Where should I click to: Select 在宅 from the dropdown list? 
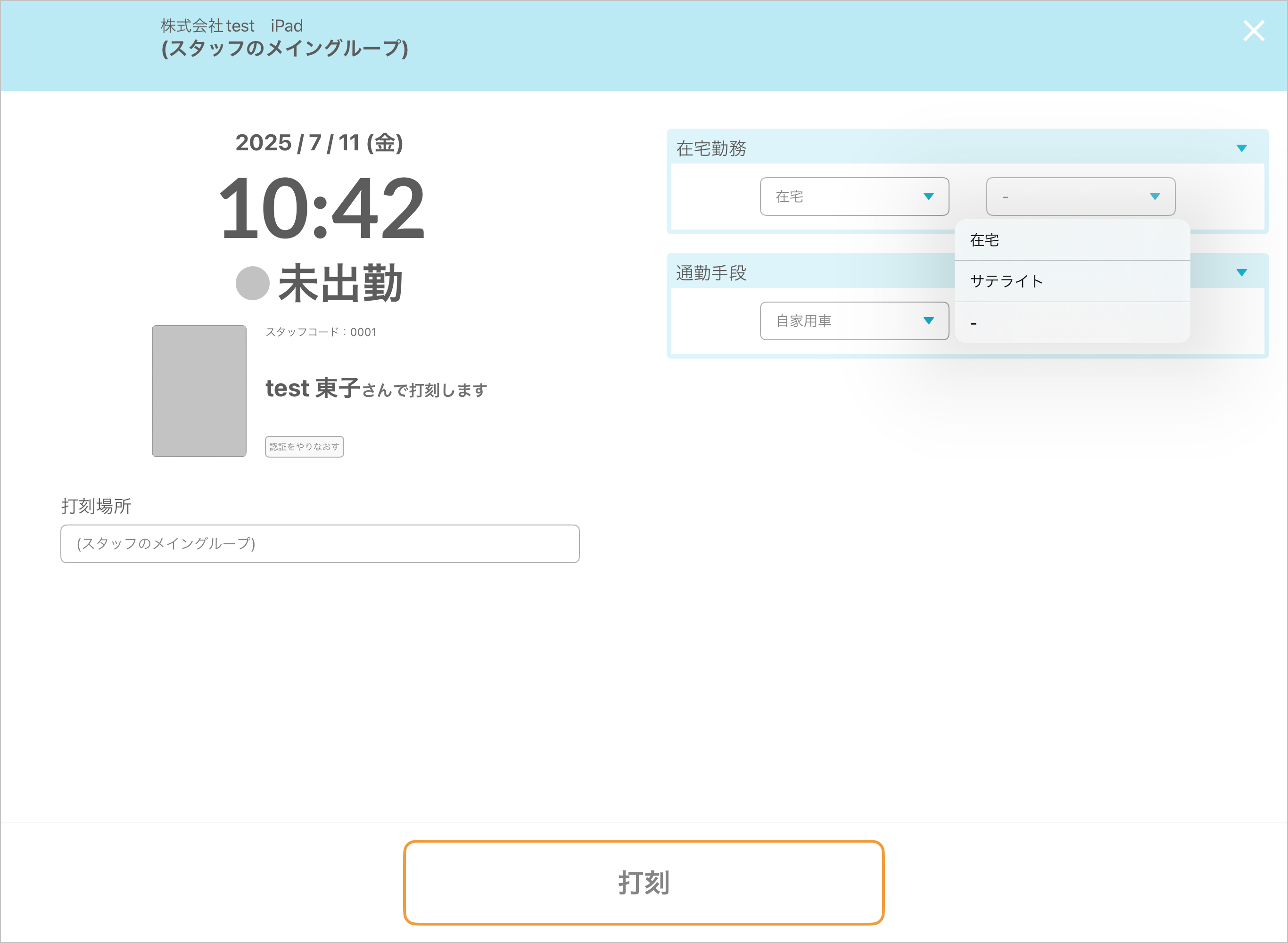(1072, 240)
